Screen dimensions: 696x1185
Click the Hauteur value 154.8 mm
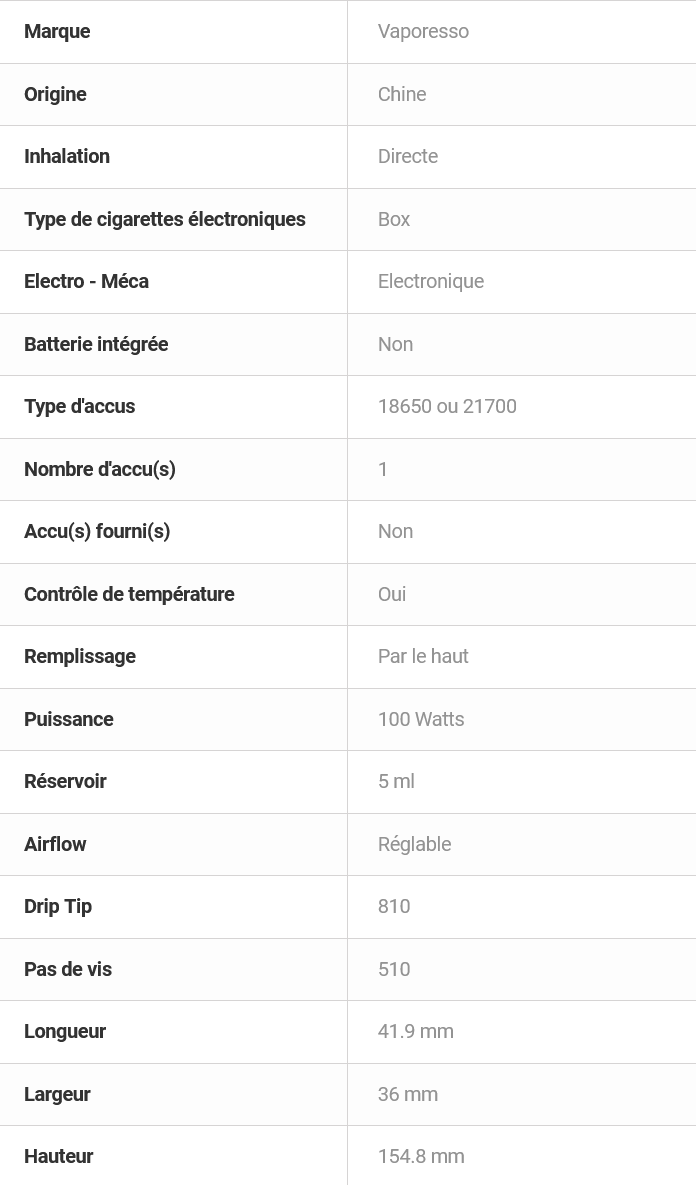coord(421,1156)
